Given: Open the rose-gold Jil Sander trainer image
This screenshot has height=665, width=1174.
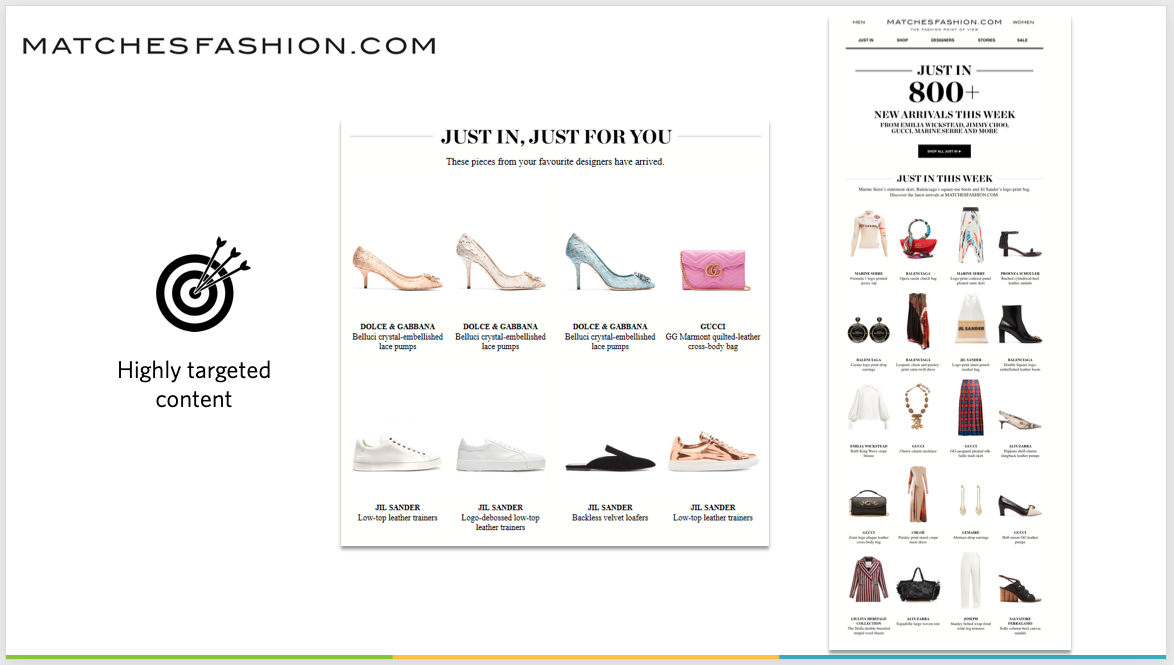Looking at the screenshot, I should click(x=713, y=451).
